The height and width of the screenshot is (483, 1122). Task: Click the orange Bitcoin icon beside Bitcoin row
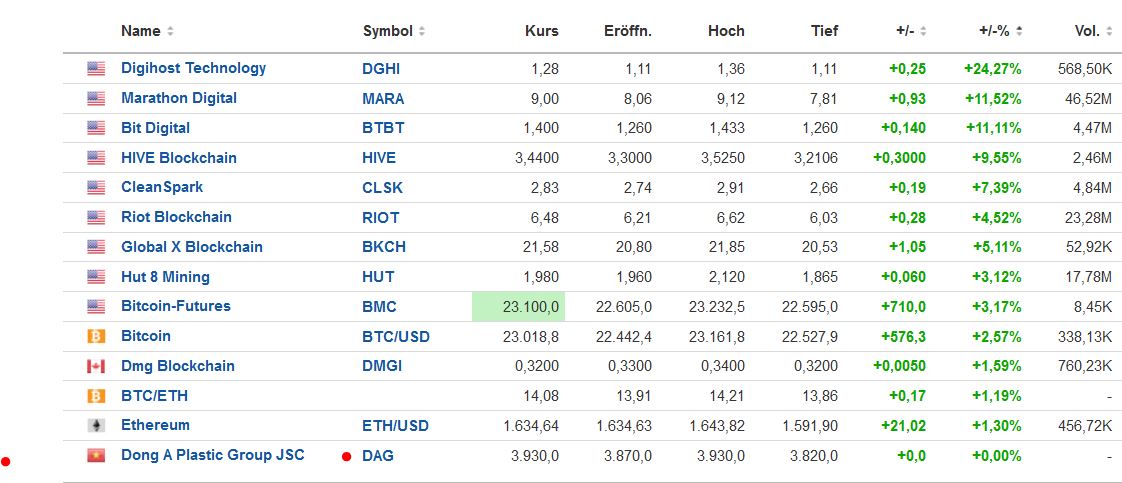point(96,337)
